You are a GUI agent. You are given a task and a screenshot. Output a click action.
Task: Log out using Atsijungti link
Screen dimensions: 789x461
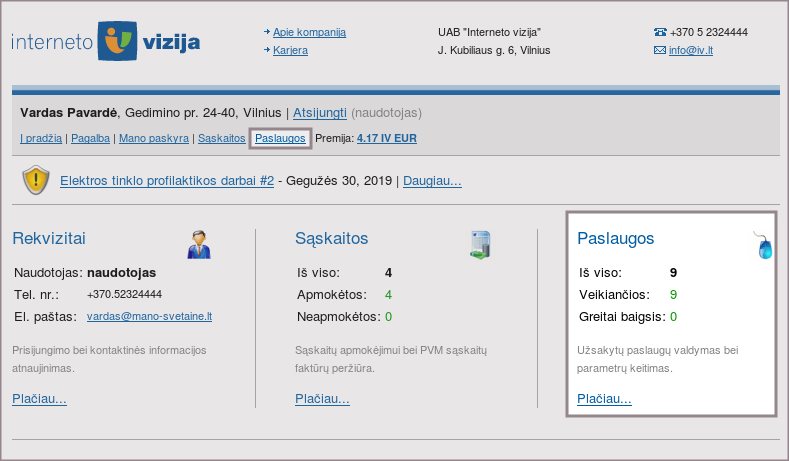[x=320, y=112]
